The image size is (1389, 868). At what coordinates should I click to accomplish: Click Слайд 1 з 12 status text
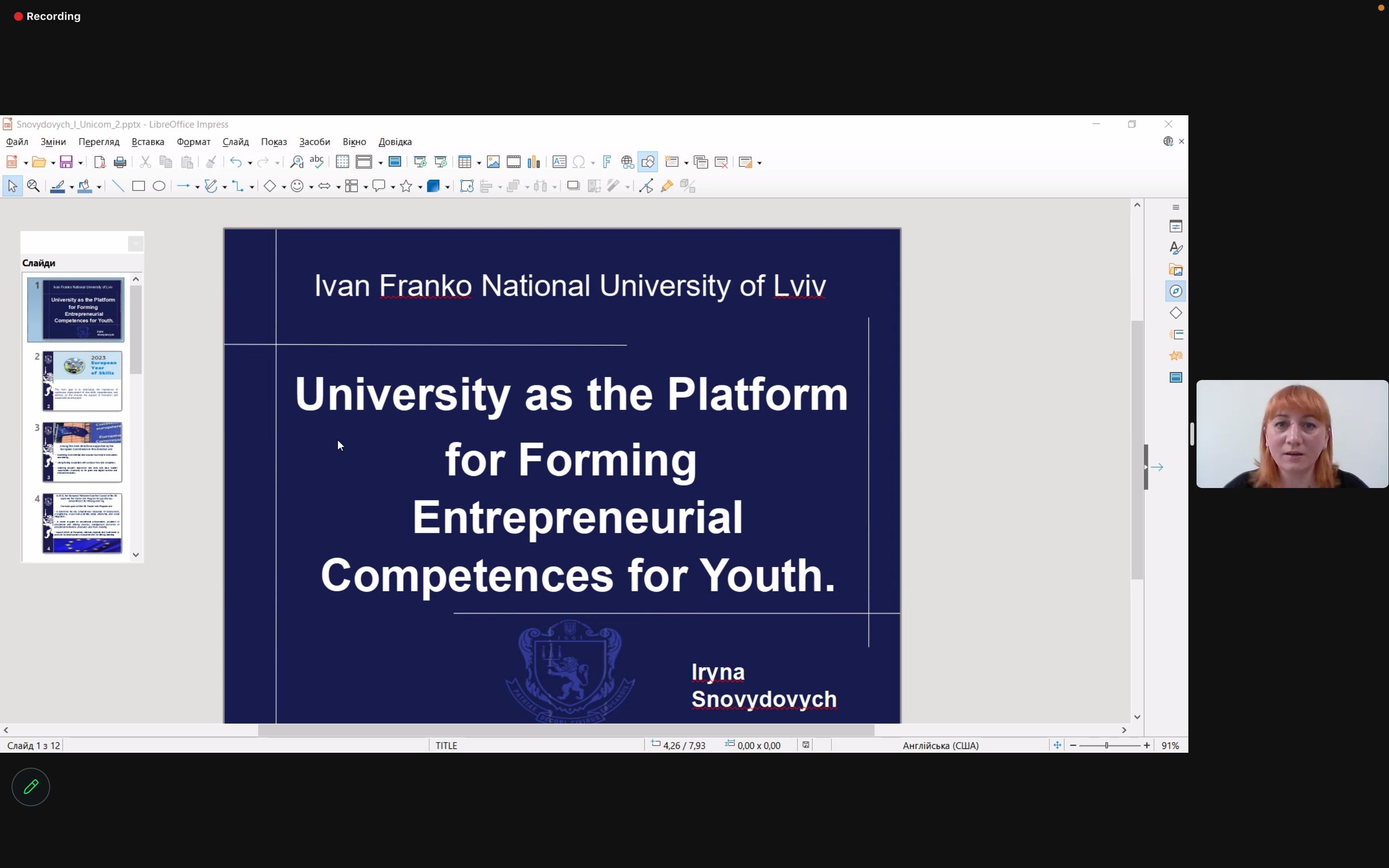click(33, 746)
